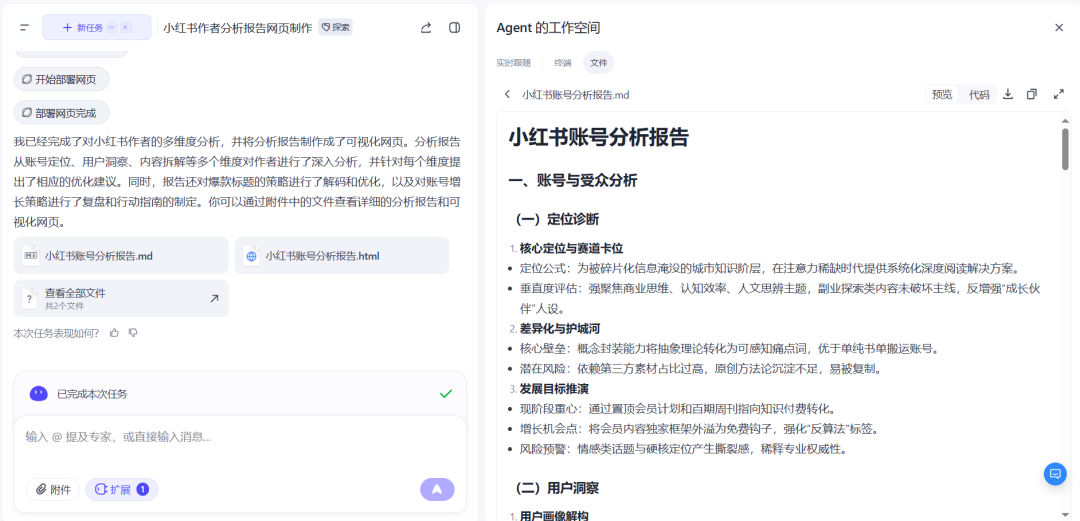Copy the file contents with the copy icon
The width and height of the screenshot is (1080, 521).
pyautogui.click(x=1032, y=94)
